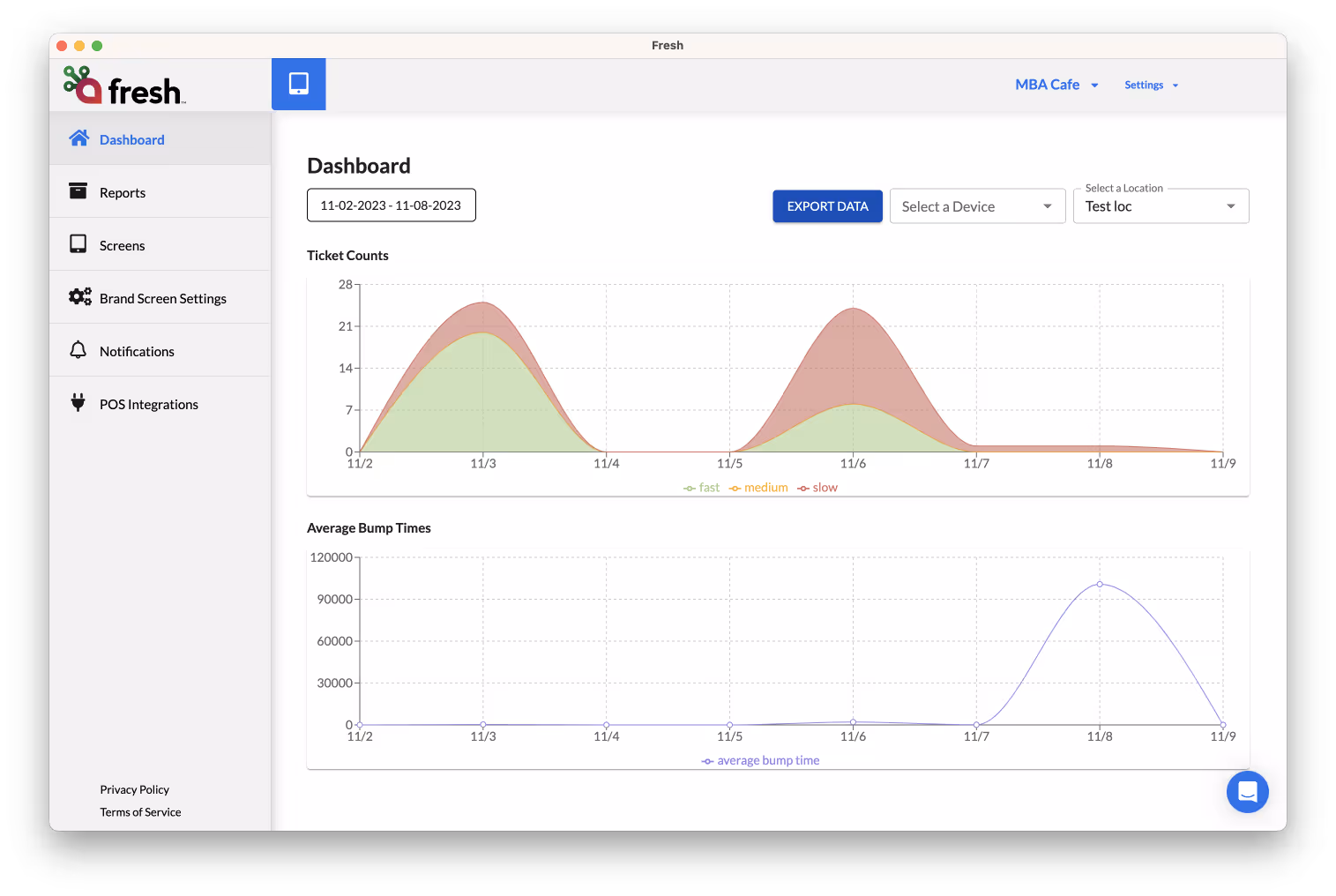This screenshot has width=1336, height=896.
Task: Click the Brand Screen Settings gears icon
Action: [80, 297]
